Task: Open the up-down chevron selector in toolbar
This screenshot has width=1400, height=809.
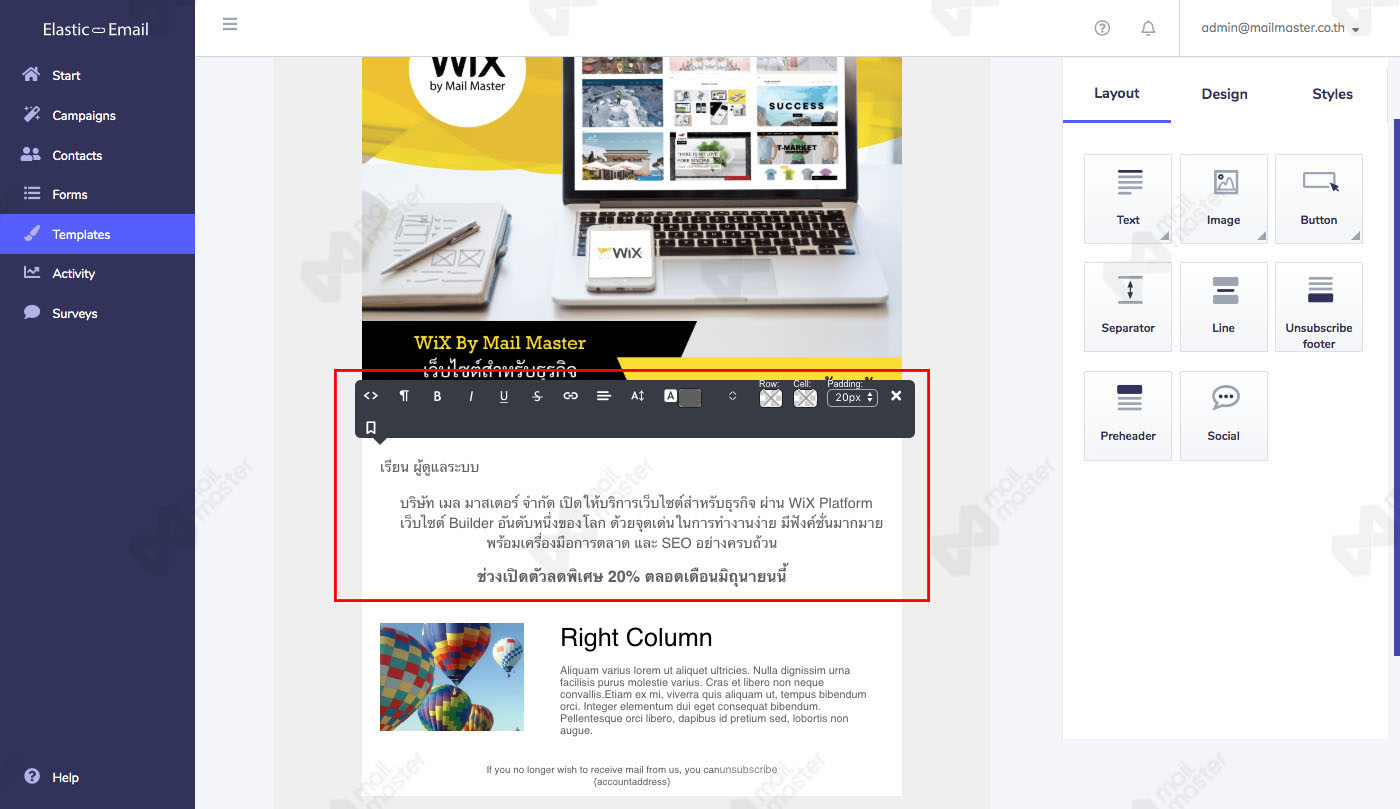Action: point(732,396)
